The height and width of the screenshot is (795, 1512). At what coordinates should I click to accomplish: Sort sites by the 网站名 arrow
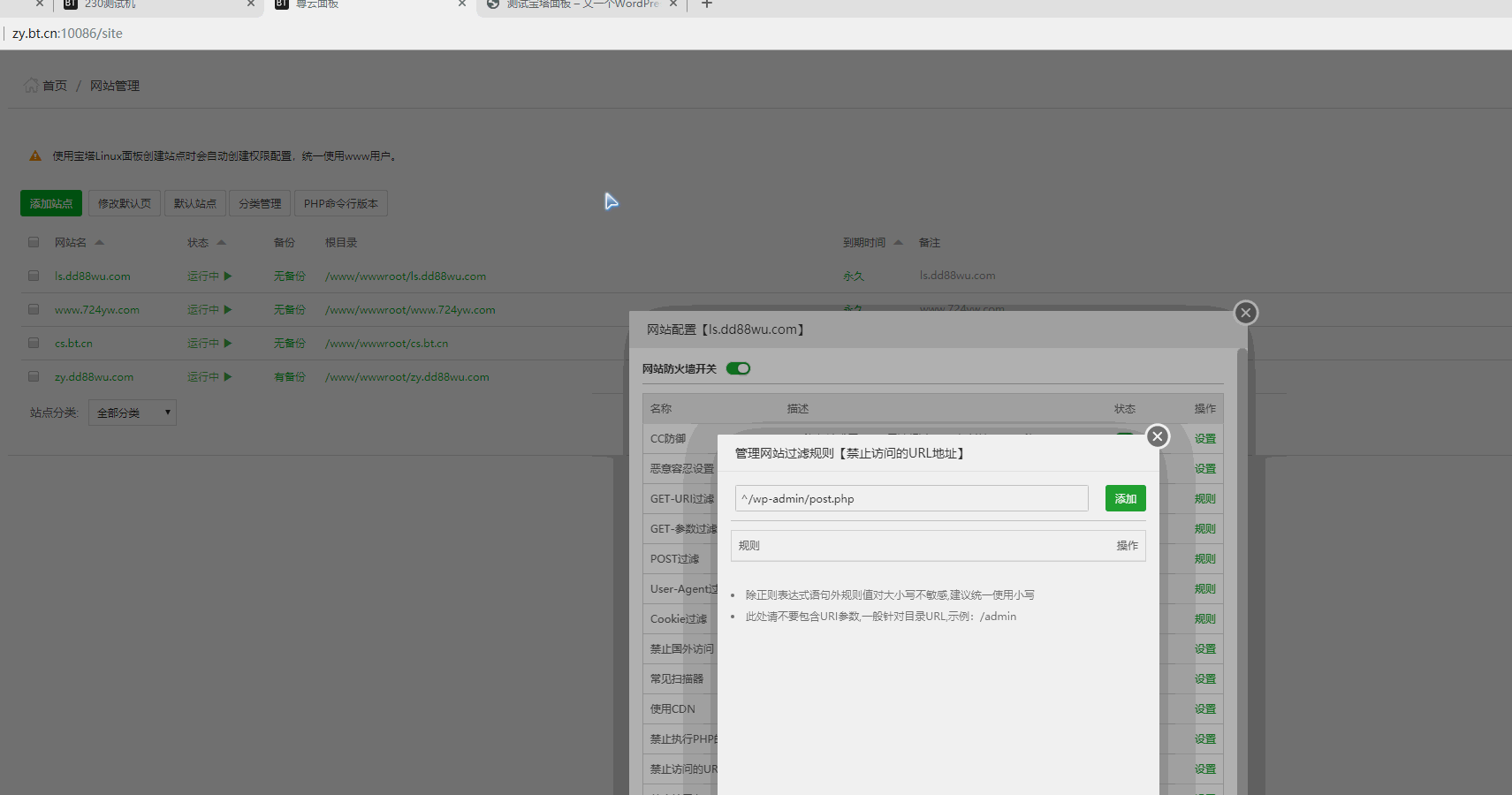100,242
